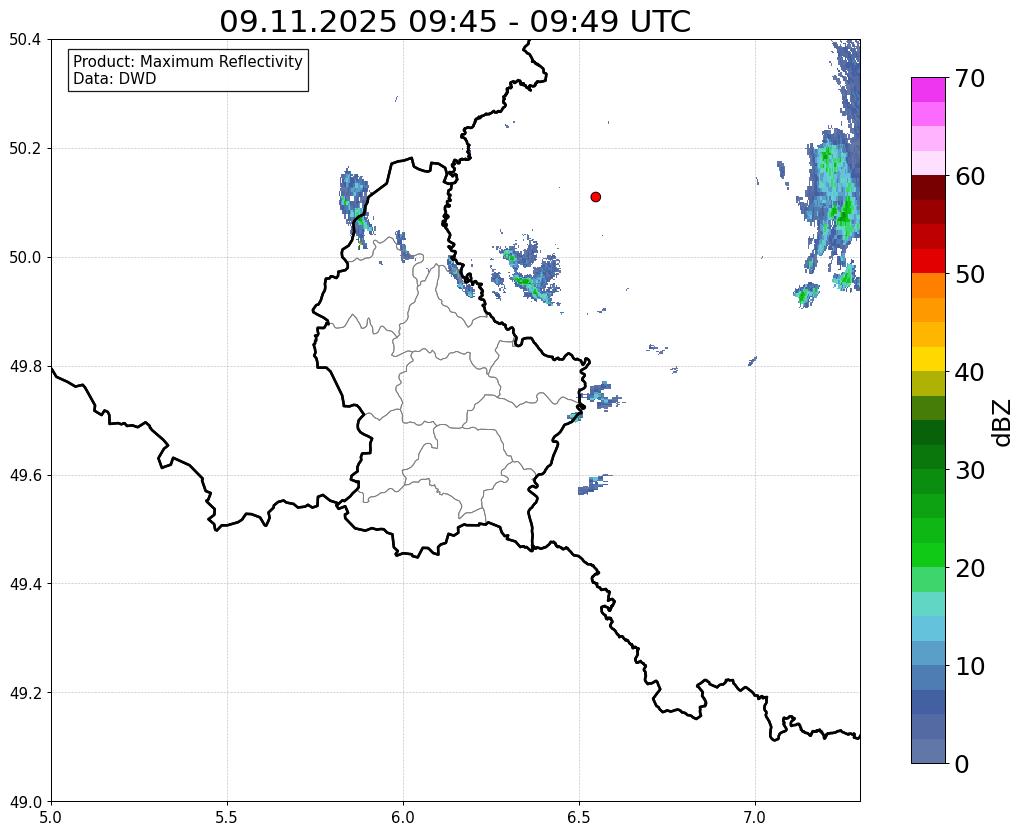Click the longitude axis label 5.5
This screenshot has height=834, width=1023.
tap(227, 817)
